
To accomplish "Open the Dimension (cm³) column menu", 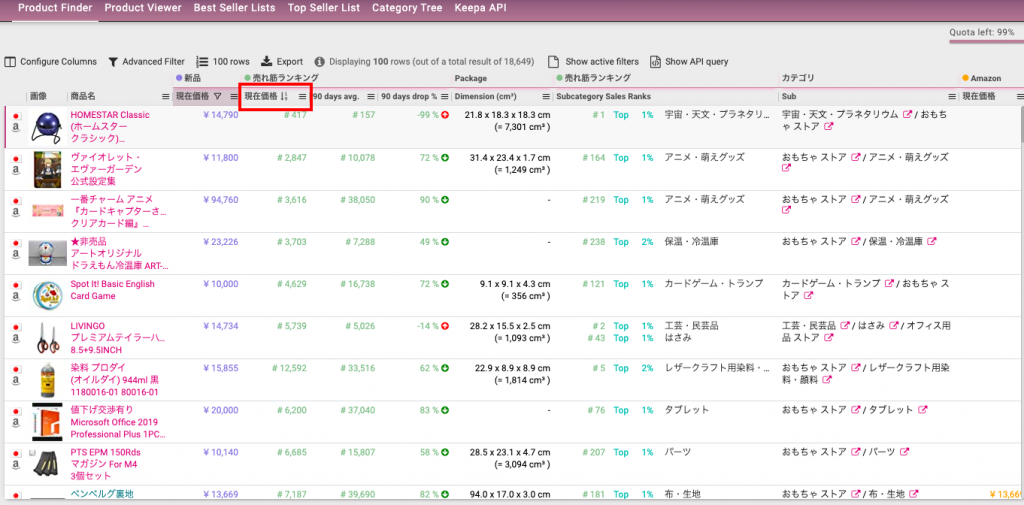I will pos(546,97).
